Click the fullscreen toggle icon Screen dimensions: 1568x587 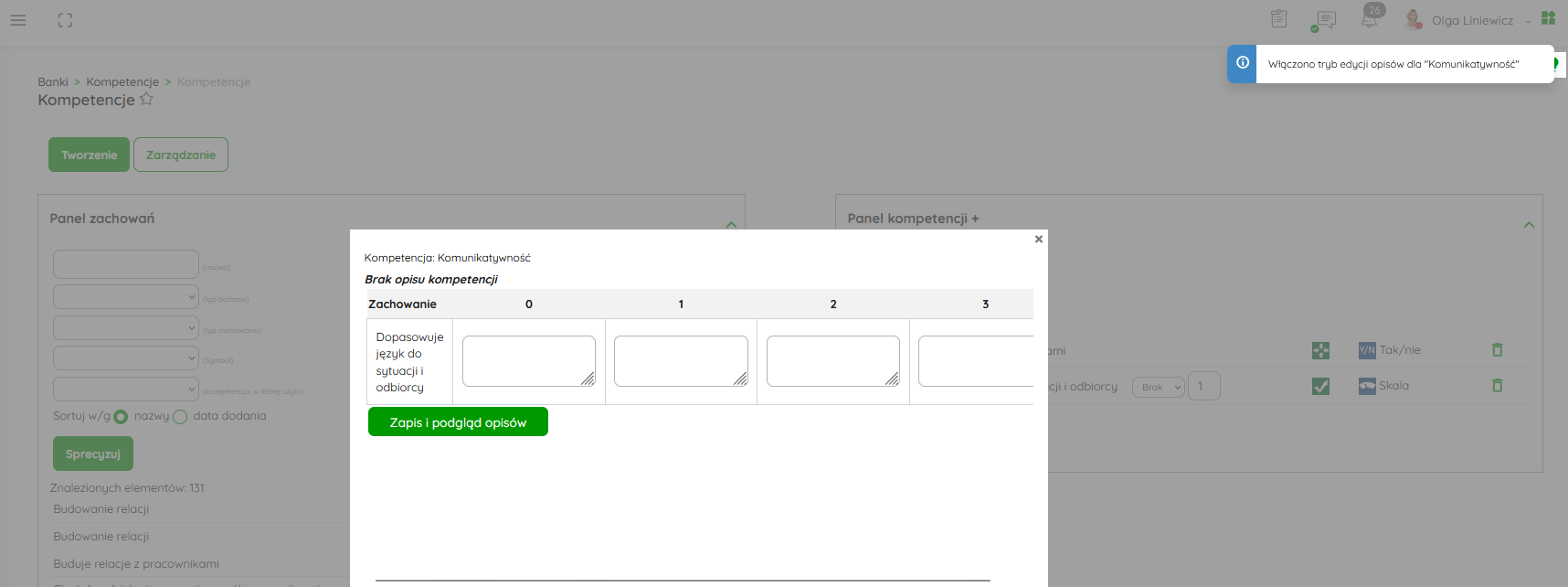pos(65,20)
